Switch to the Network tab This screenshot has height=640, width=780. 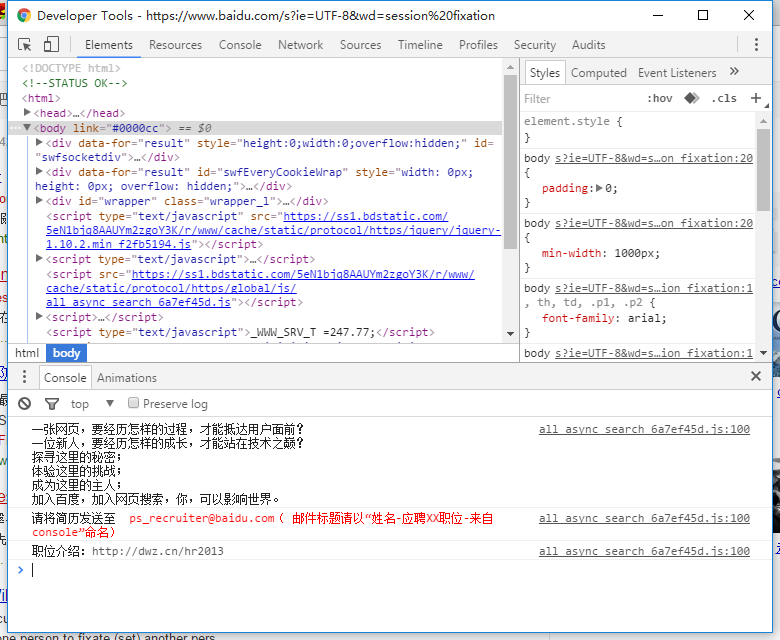[x=300, y=45]
